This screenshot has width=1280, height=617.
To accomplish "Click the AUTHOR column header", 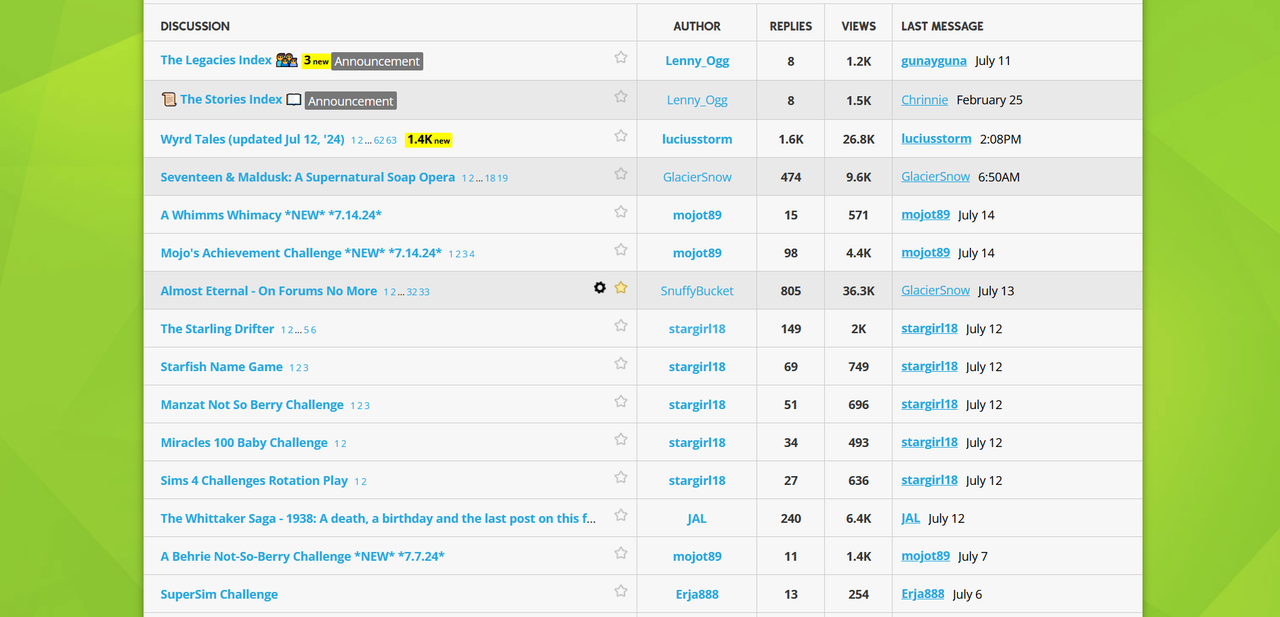I will (x=697, y=26).
